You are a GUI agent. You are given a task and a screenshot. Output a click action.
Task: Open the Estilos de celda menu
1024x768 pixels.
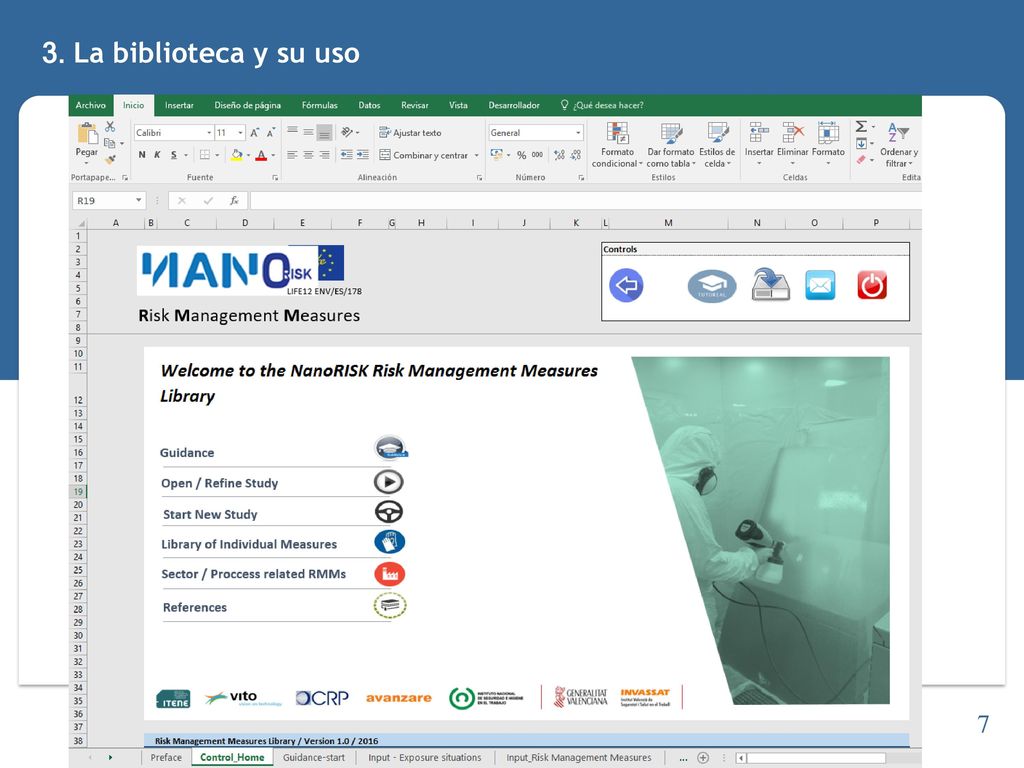click(717, 145)
